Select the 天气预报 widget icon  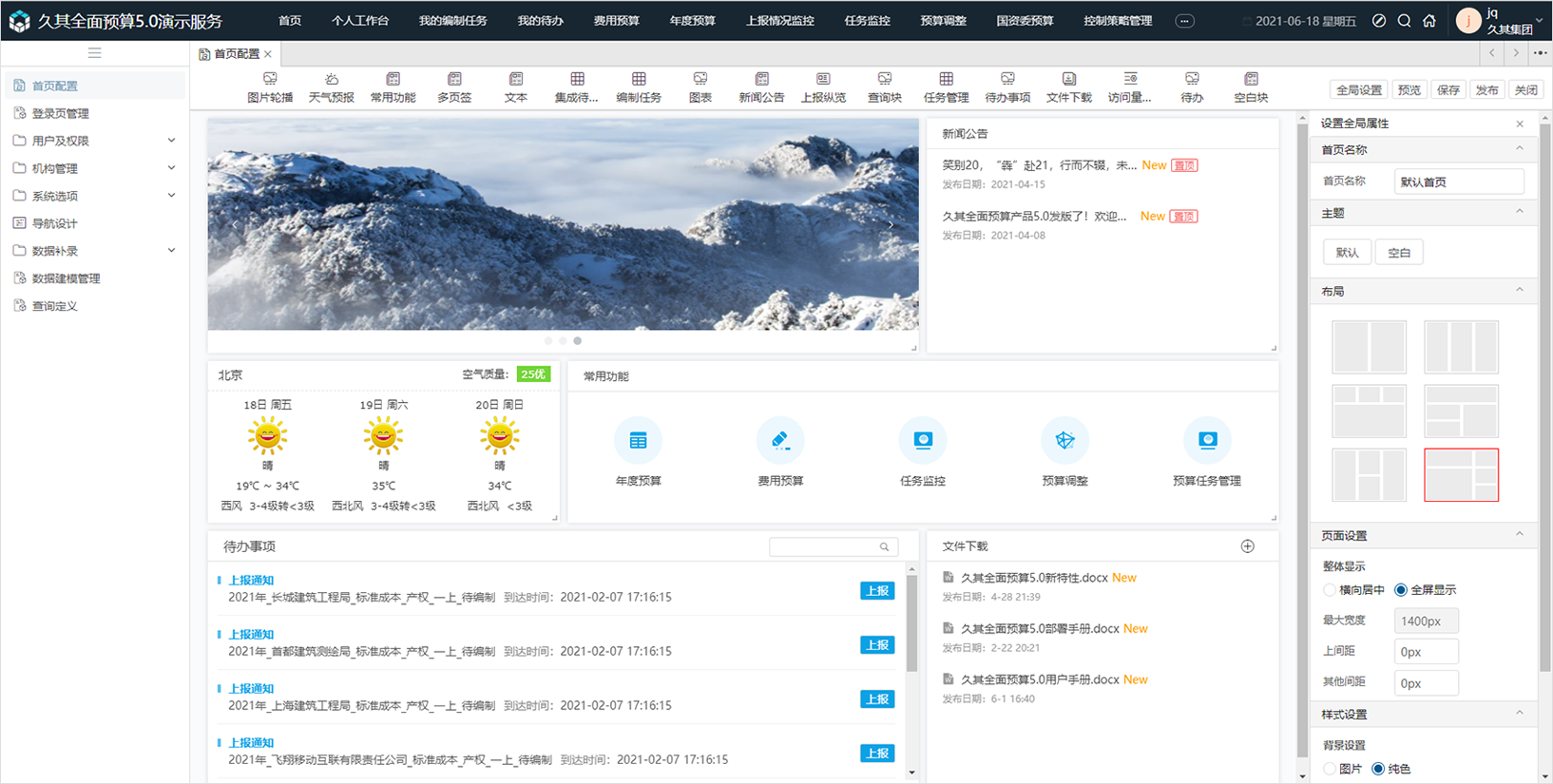332,80
